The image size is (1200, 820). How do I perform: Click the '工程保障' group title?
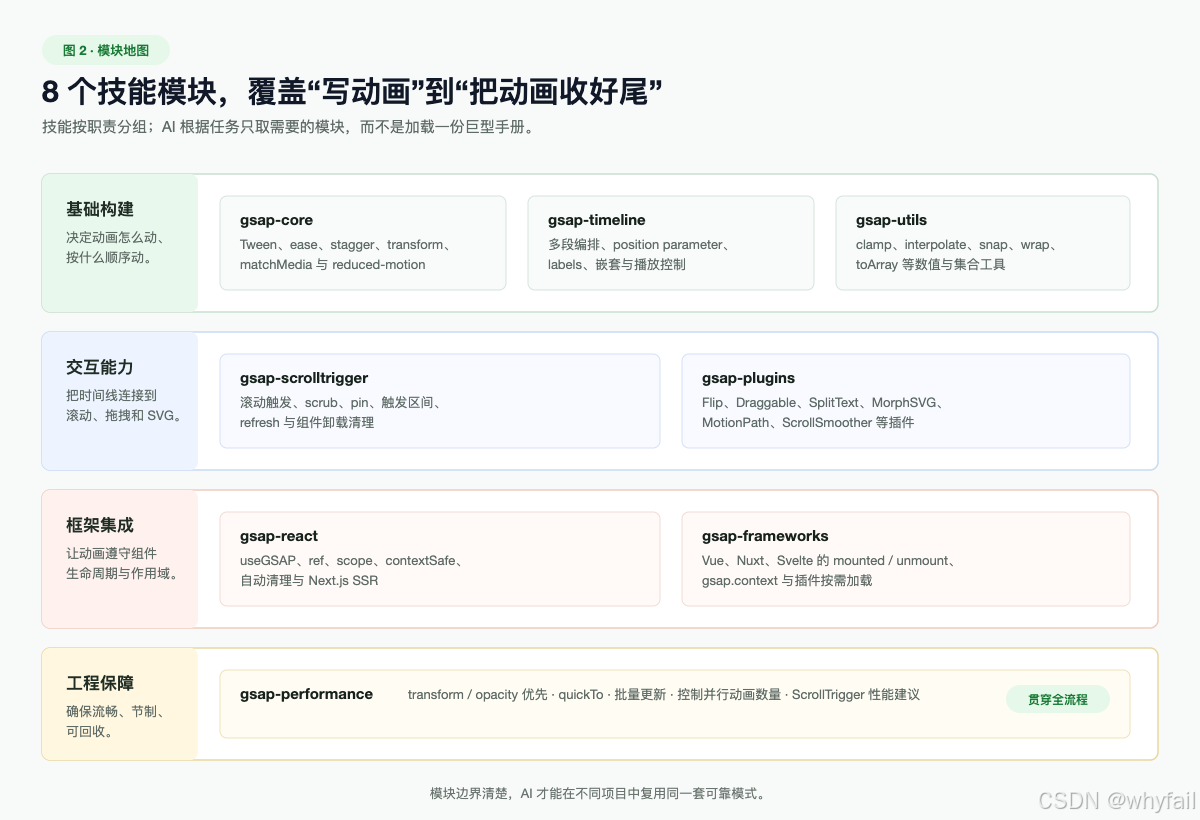[100, 683]
